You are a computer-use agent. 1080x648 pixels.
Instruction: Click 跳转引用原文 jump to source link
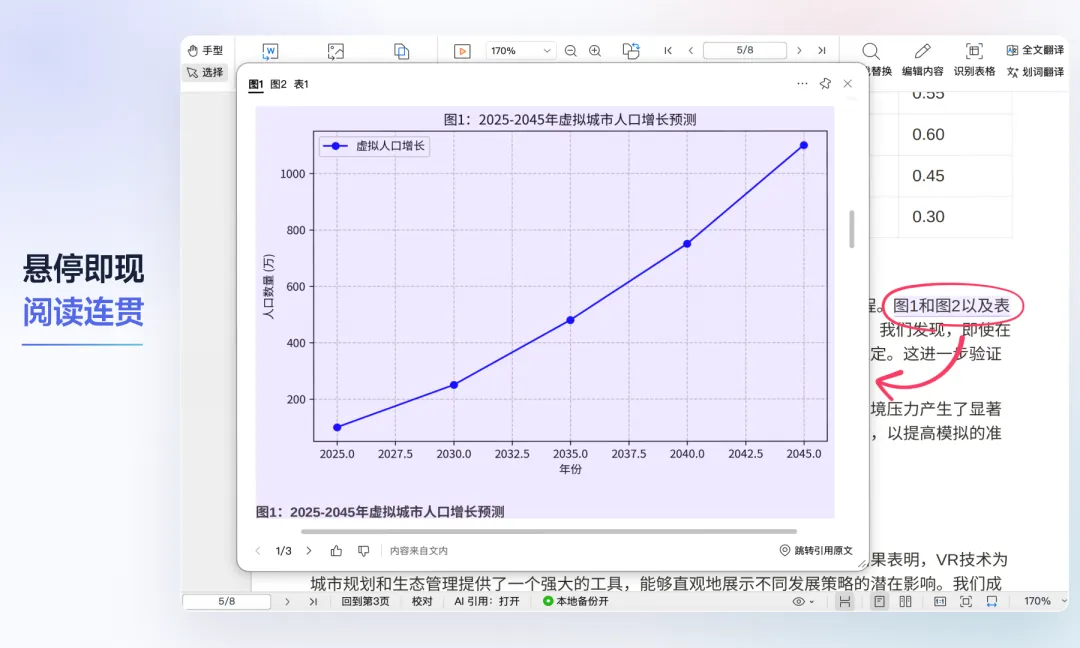click(816, 550)
